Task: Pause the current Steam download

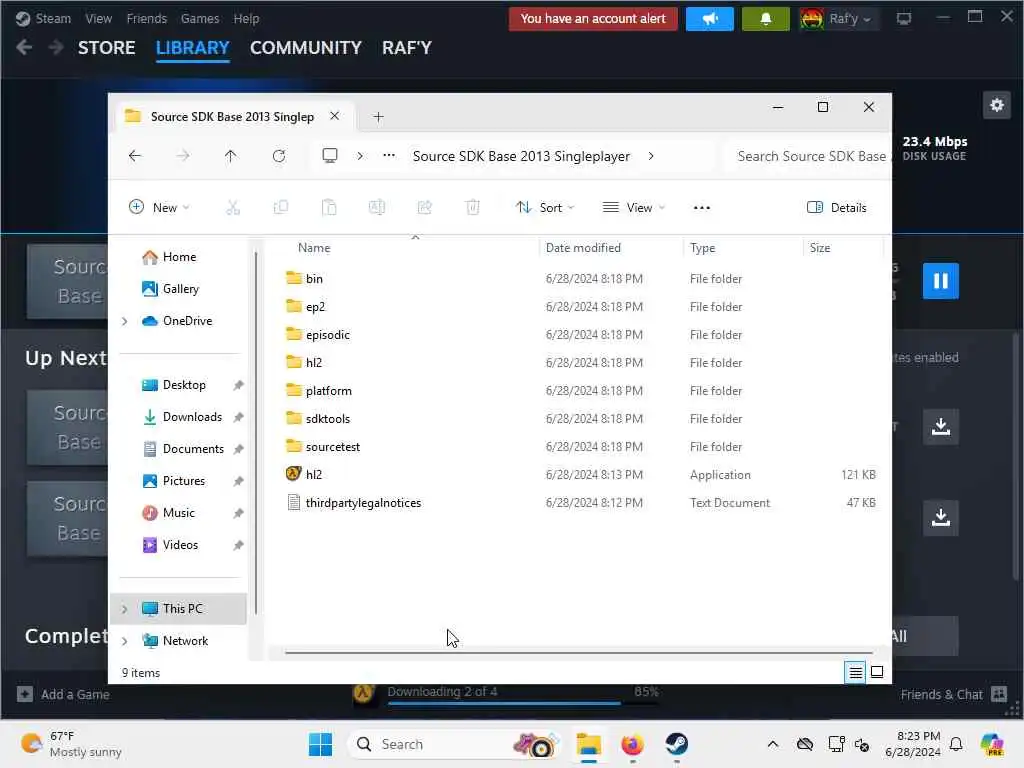Action: 940,281
